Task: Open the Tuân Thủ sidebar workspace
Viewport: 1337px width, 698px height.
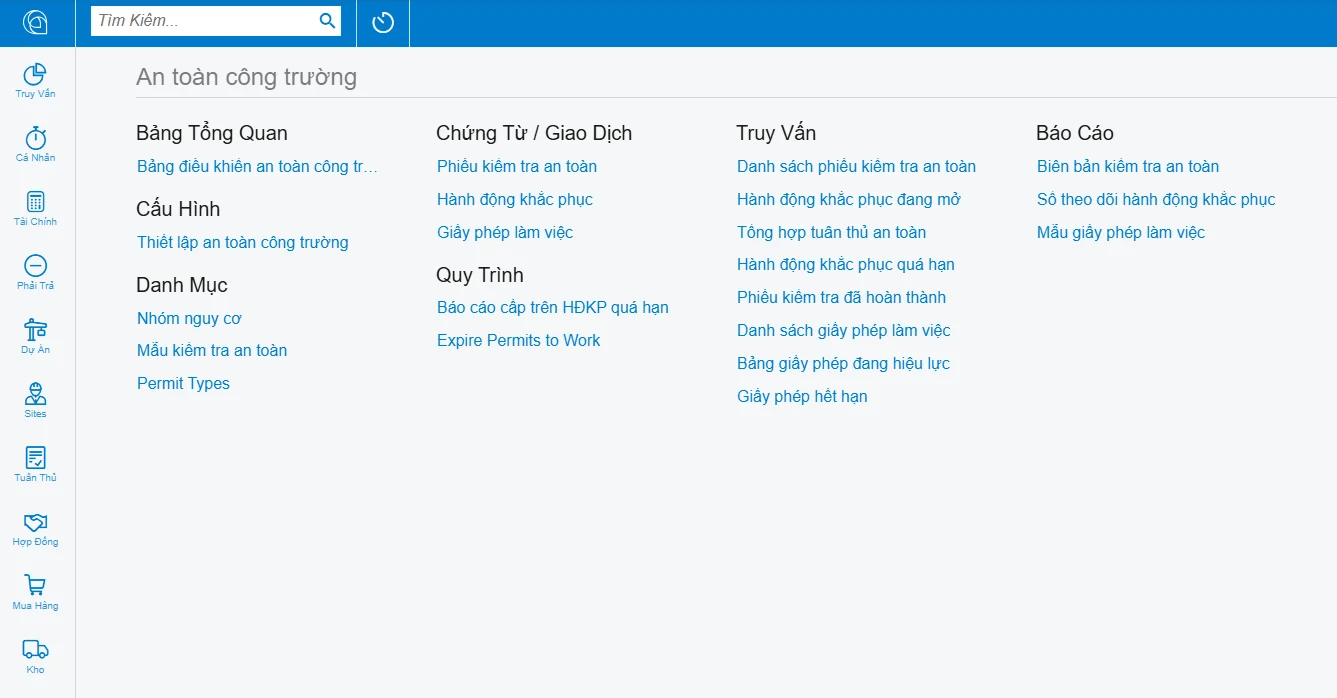Action: coord(35,465)
